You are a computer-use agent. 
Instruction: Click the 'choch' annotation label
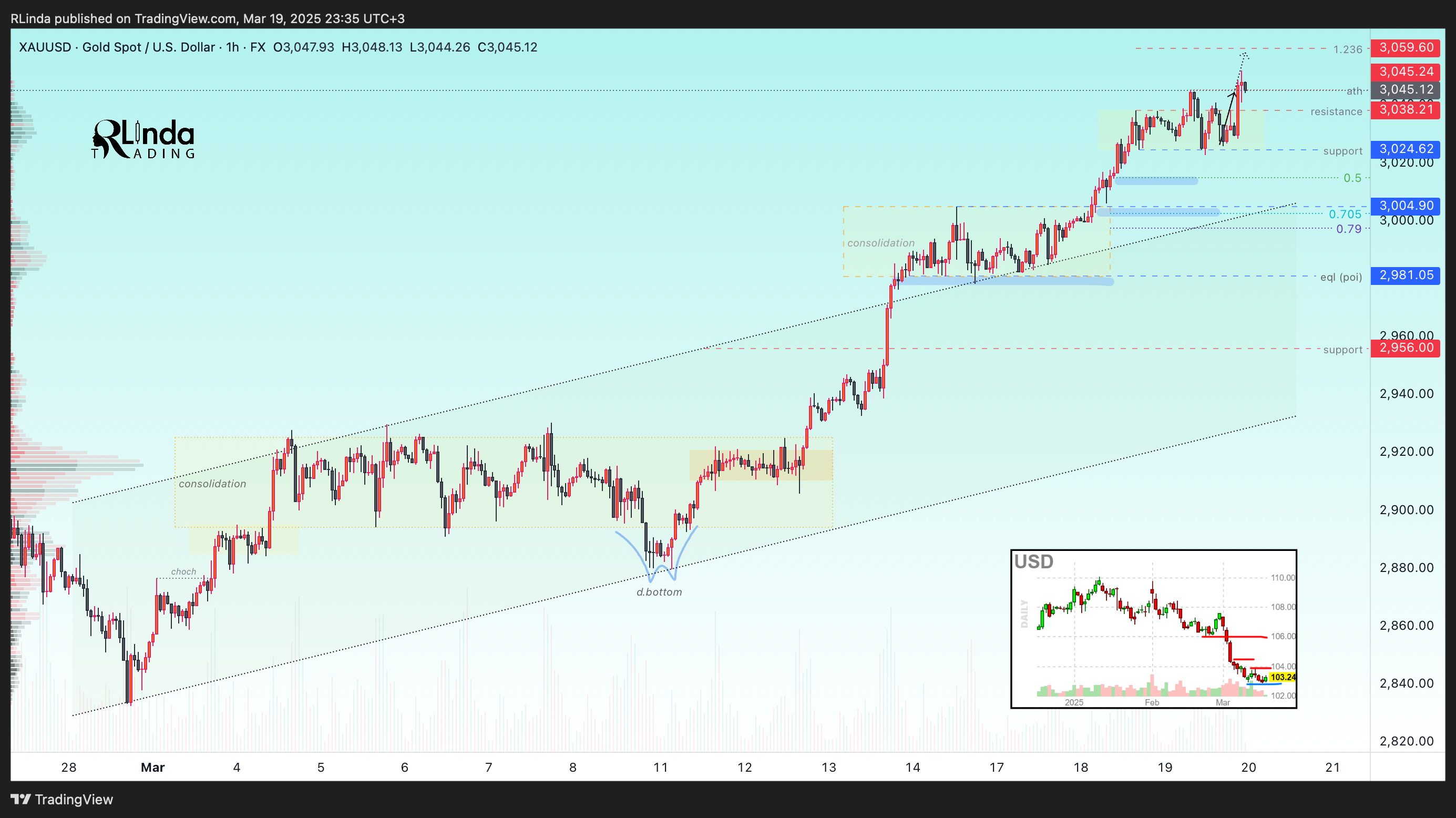(183, 571)
